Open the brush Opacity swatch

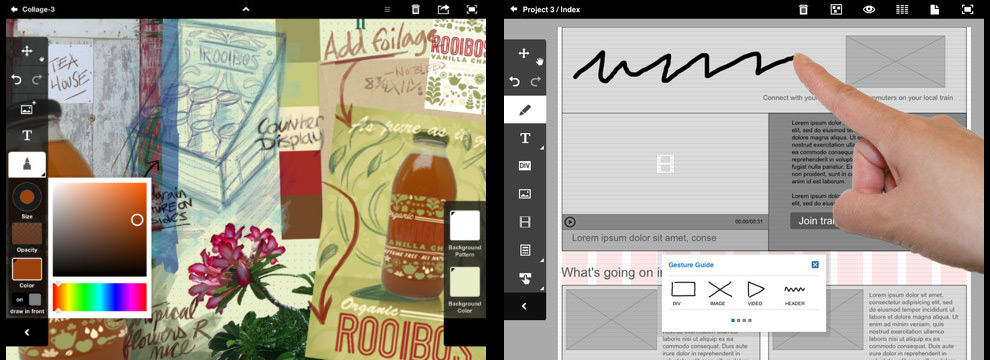click(27, 234)
